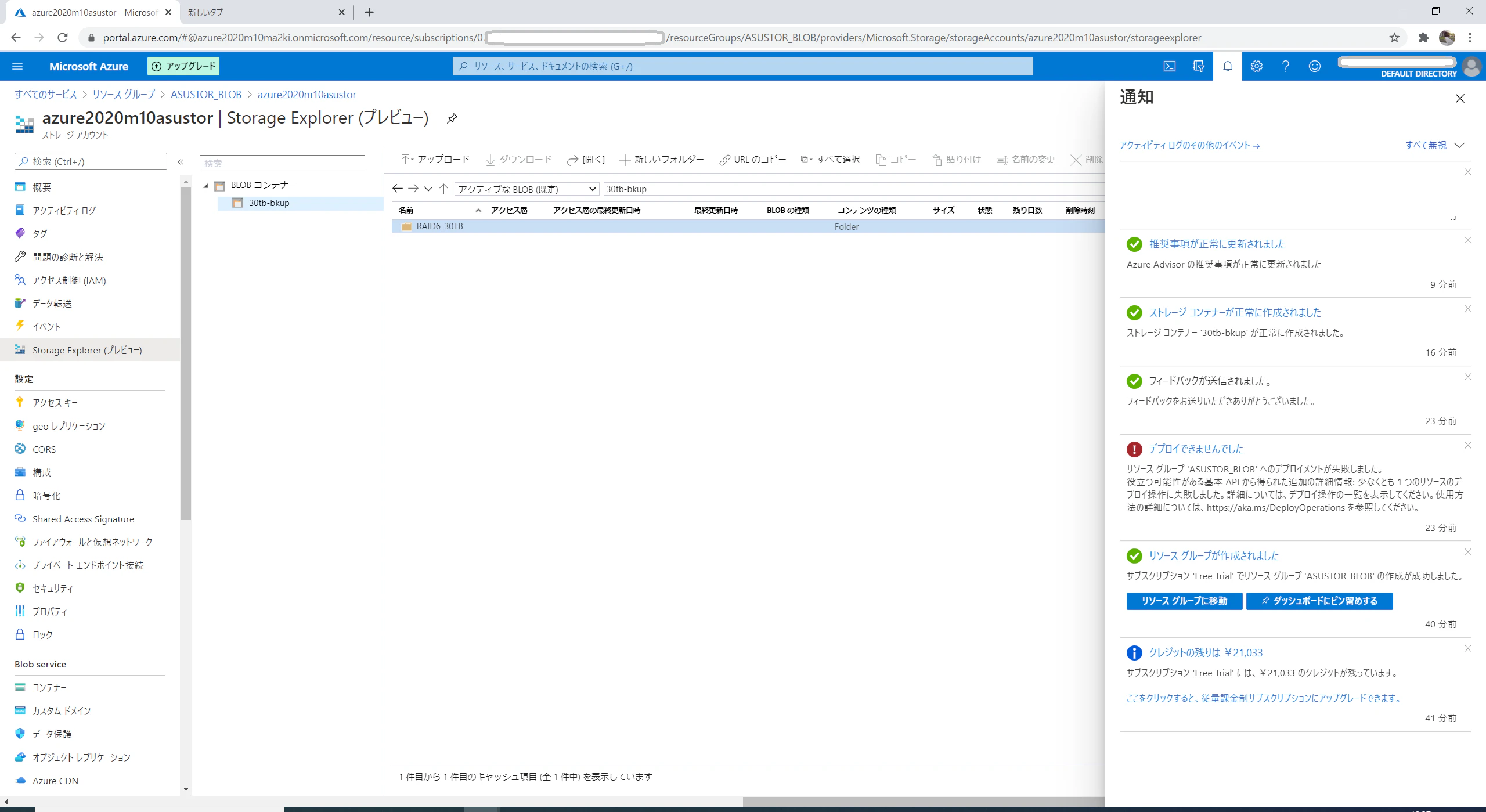Expand the すべて無視 chevron in notifications
The height and width of the screenshot is (812, 1486).
1459,145
